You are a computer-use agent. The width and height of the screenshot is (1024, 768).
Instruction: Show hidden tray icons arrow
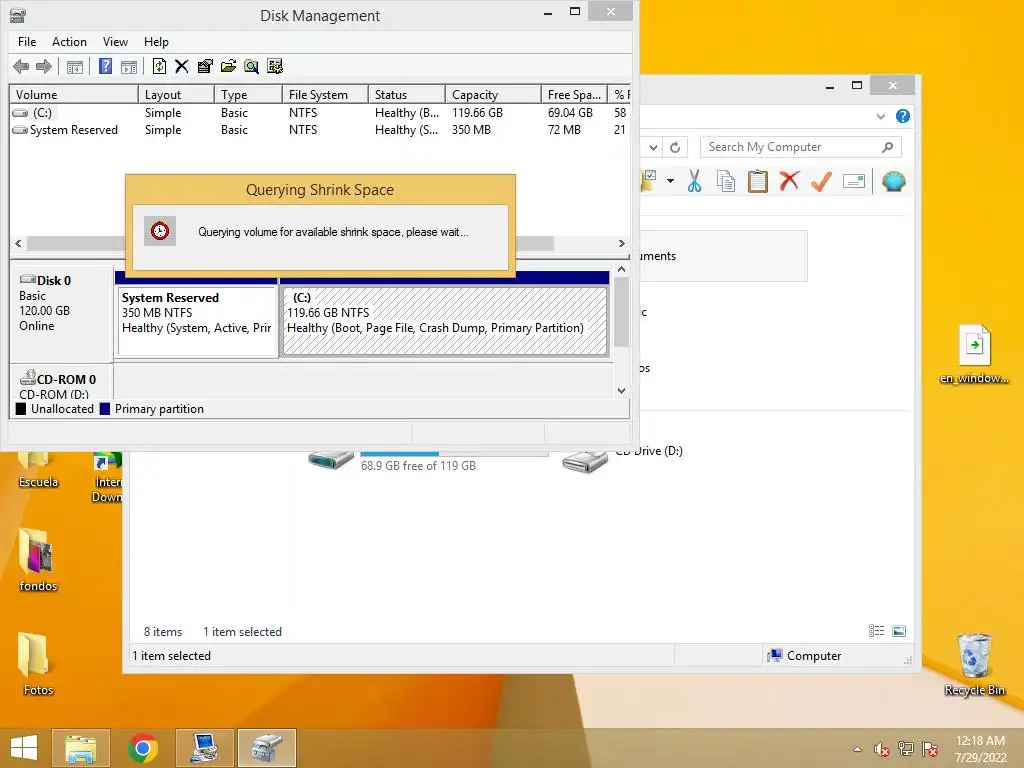[x=857, y=749]
